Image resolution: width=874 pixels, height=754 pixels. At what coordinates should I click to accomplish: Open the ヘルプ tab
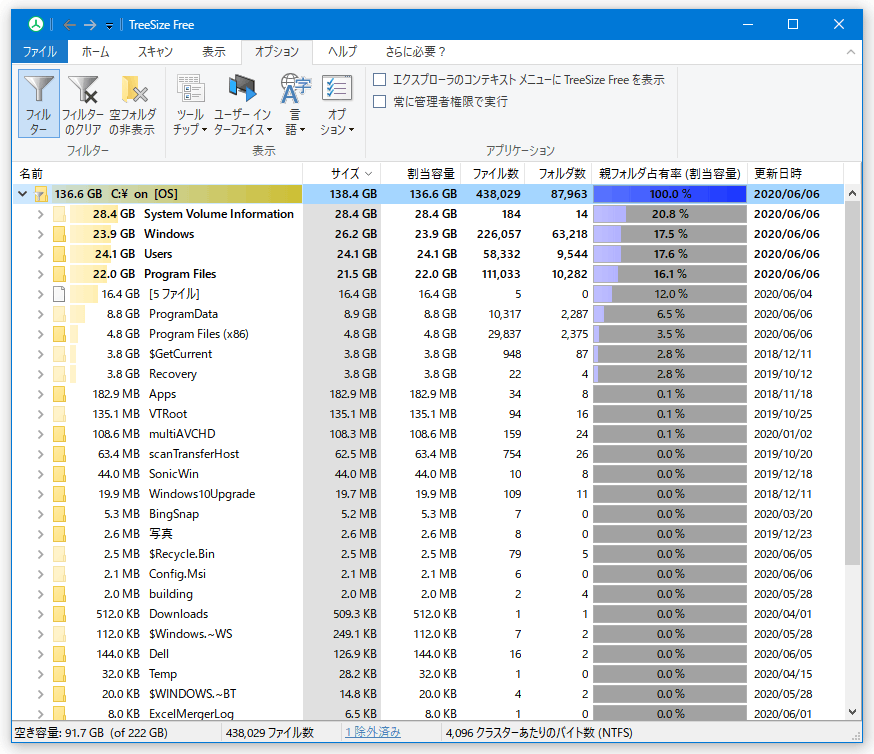(x=342, y=52)
